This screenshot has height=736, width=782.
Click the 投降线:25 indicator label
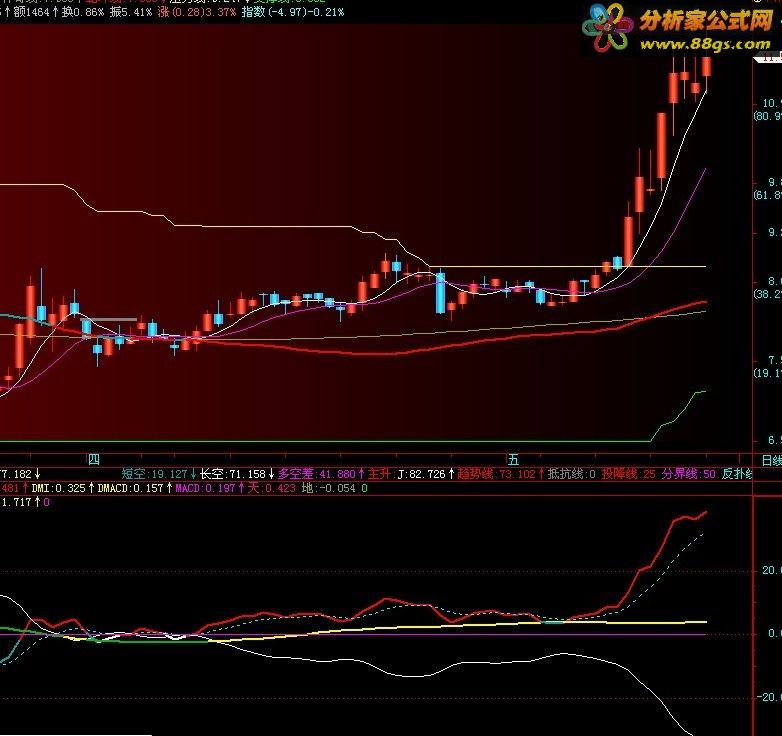point(628,474)
